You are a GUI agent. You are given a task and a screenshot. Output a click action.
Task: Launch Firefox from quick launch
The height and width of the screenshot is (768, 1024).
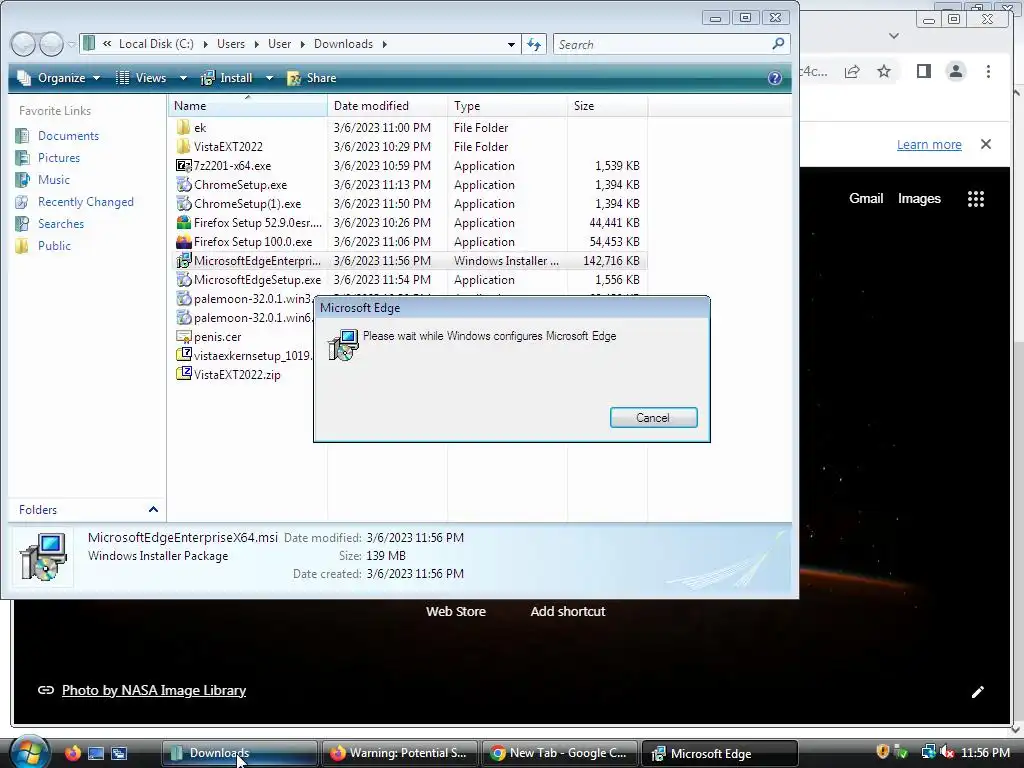72,753
